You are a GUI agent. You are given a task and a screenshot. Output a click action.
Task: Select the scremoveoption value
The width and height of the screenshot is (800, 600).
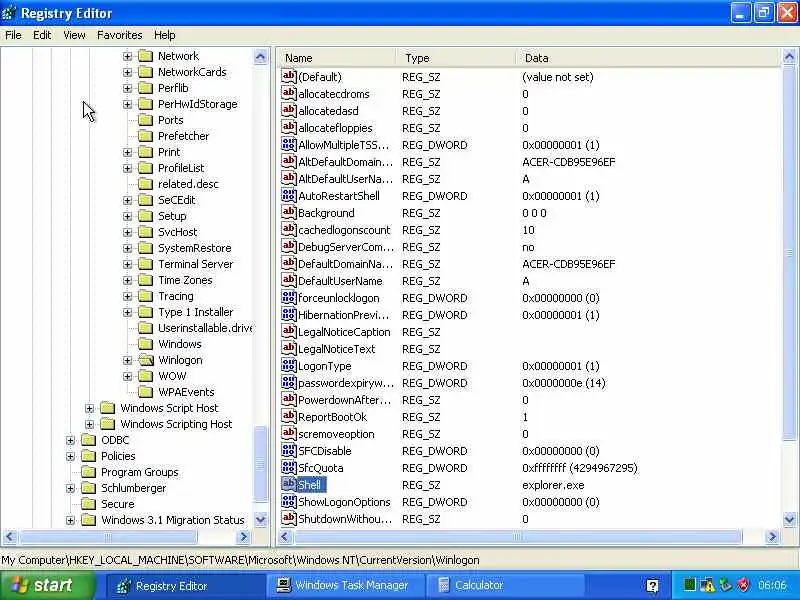(336, 434)
